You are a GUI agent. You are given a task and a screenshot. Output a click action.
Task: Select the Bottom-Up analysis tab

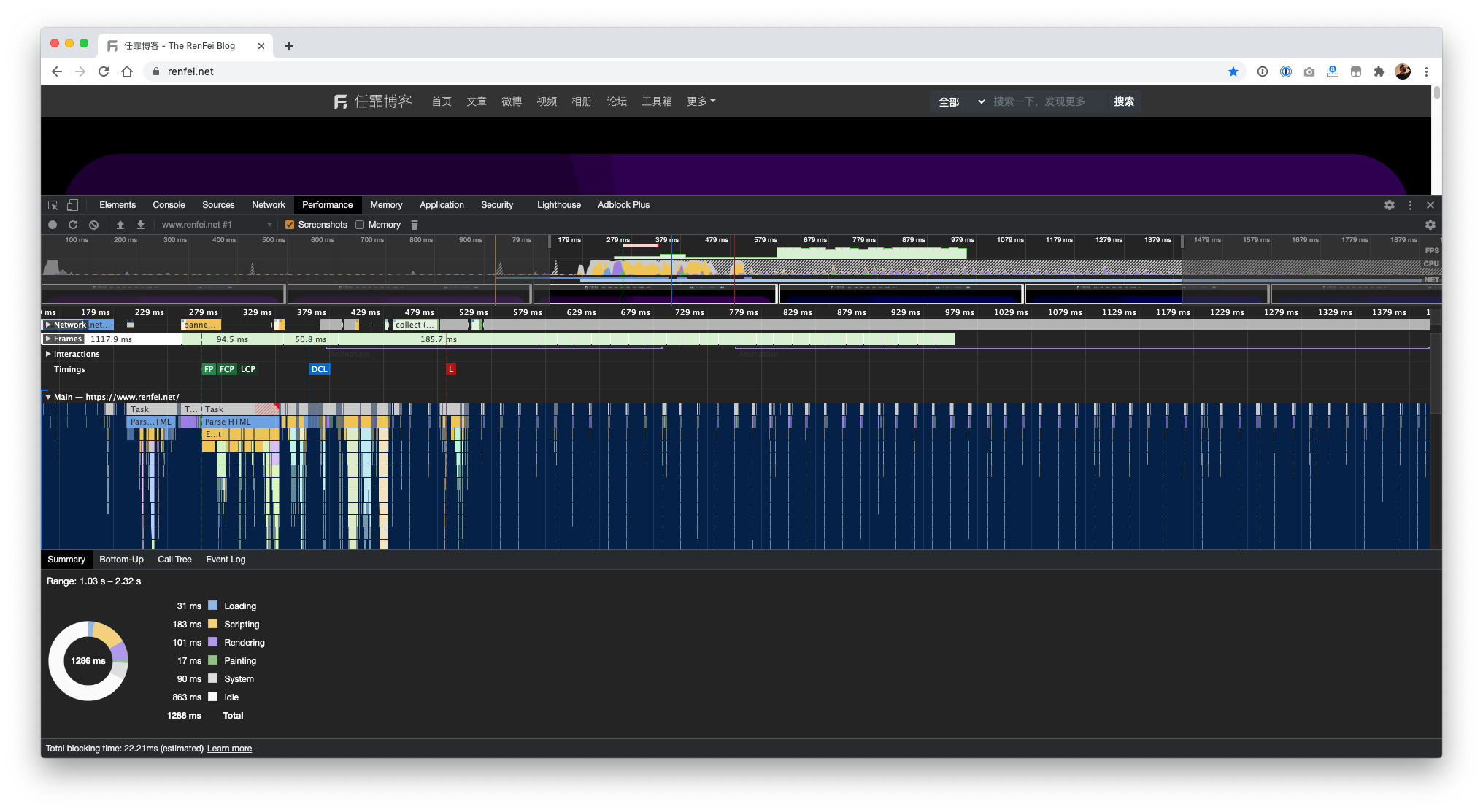[x=121, y=559]
